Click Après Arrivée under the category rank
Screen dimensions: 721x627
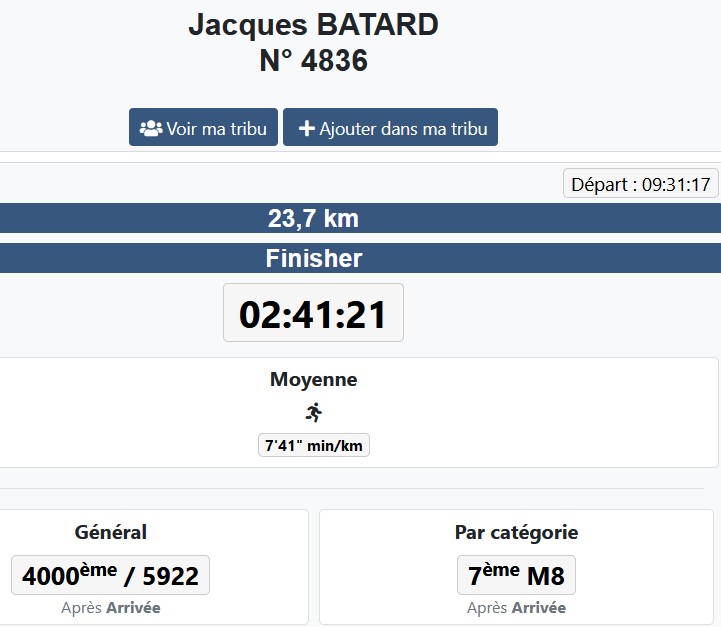pyautogui.click(x=516, y=607)
